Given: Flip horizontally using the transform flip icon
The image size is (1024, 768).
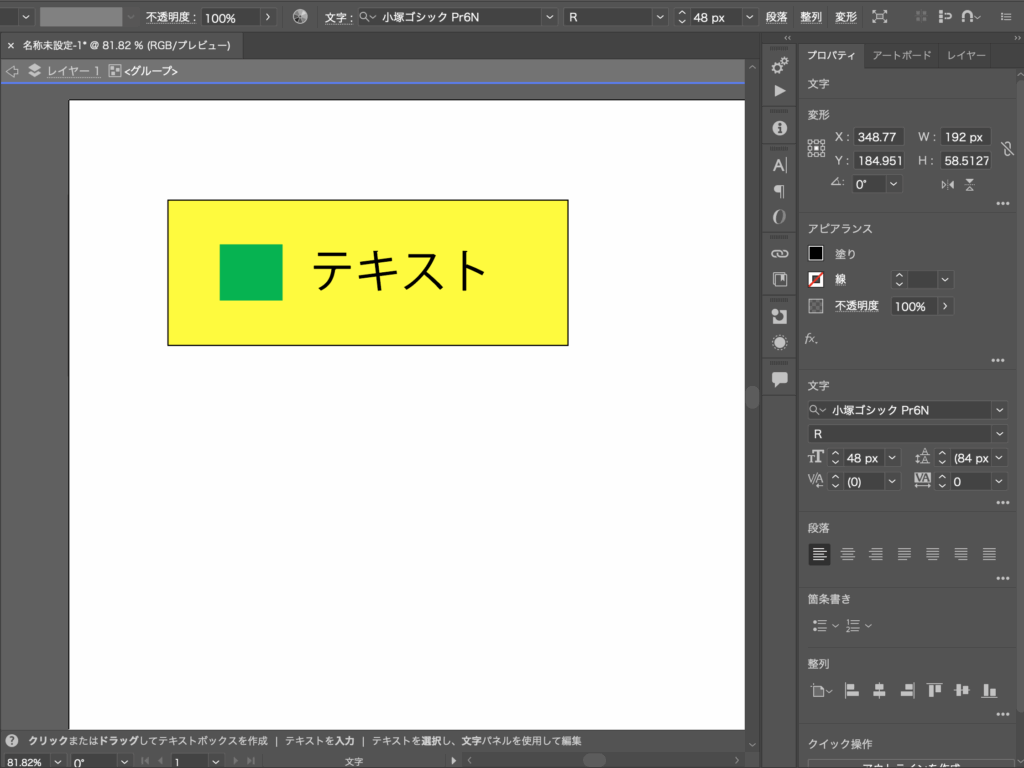Looking at the screenshot, I should pos(948,184).
